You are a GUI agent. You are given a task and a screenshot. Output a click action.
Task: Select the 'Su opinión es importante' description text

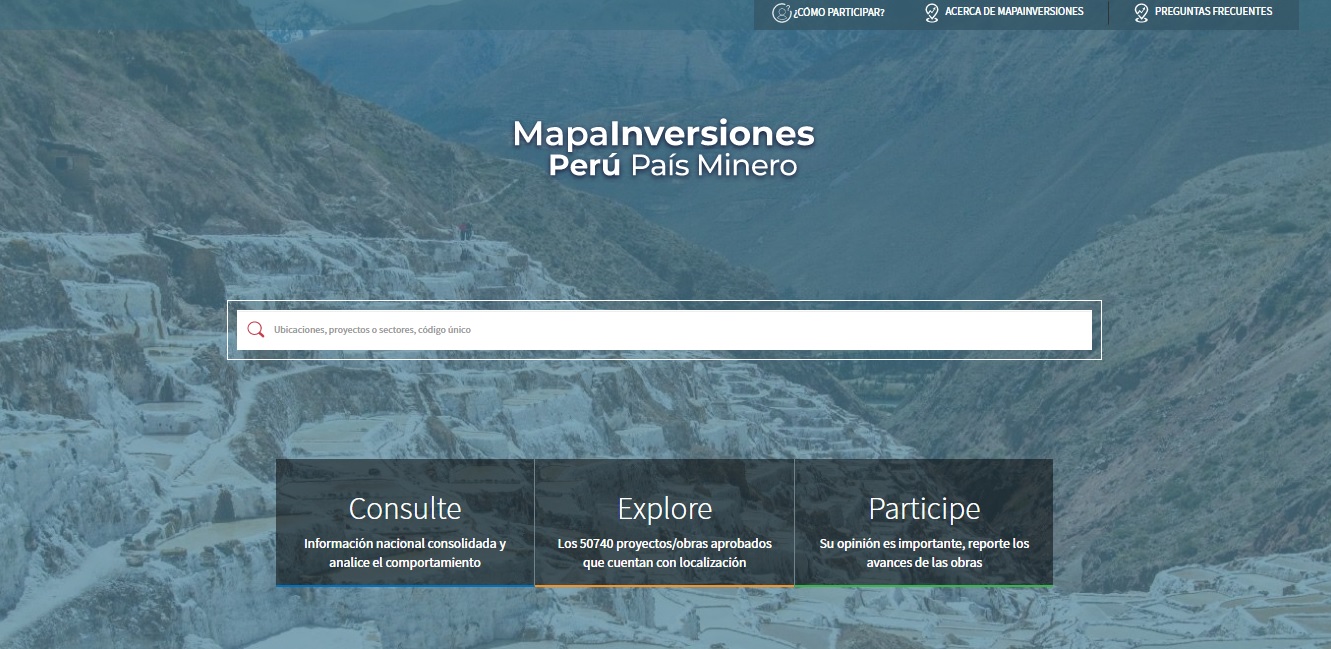click(924, 553)
